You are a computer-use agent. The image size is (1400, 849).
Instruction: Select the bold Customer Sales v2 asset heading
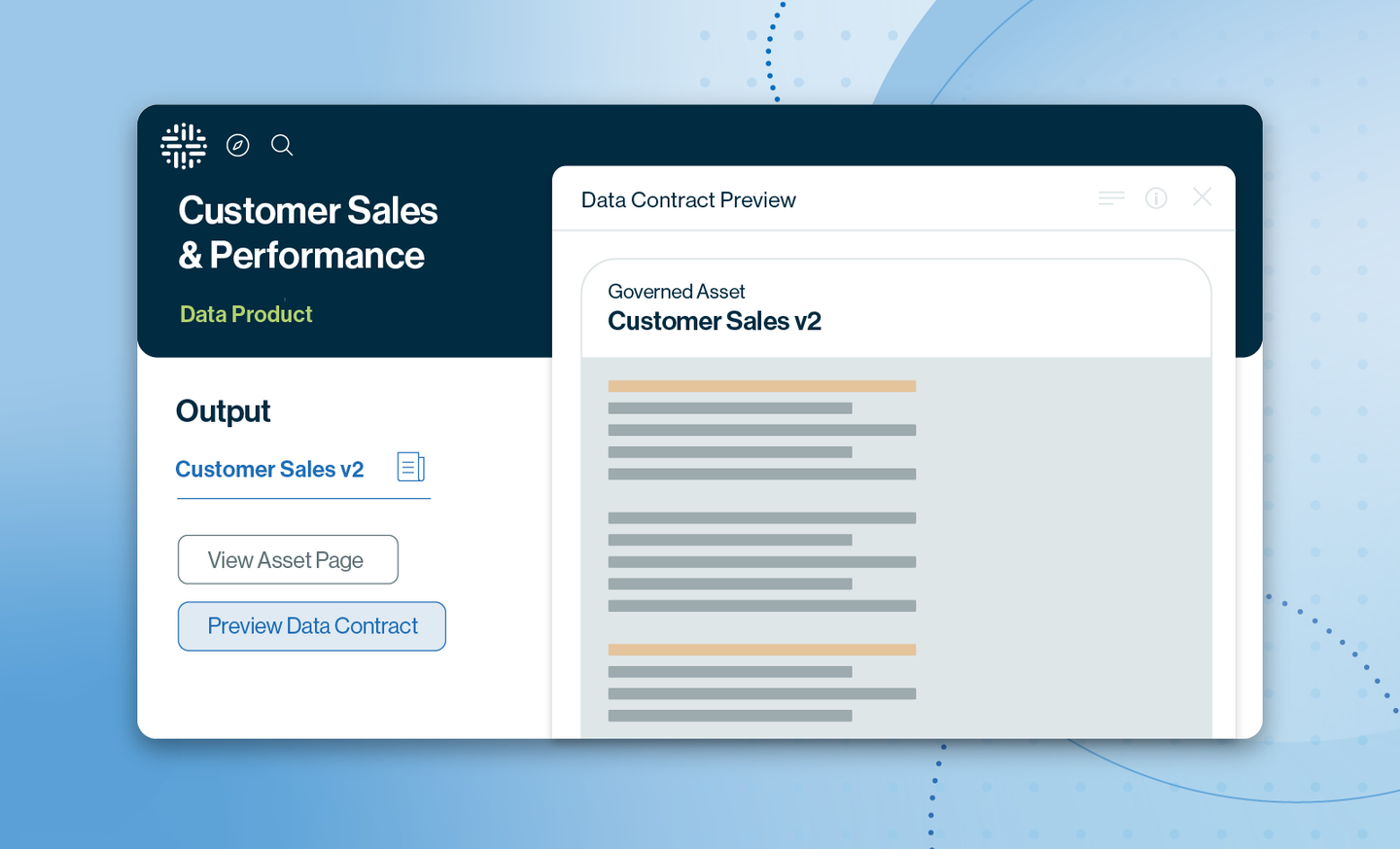715,321
